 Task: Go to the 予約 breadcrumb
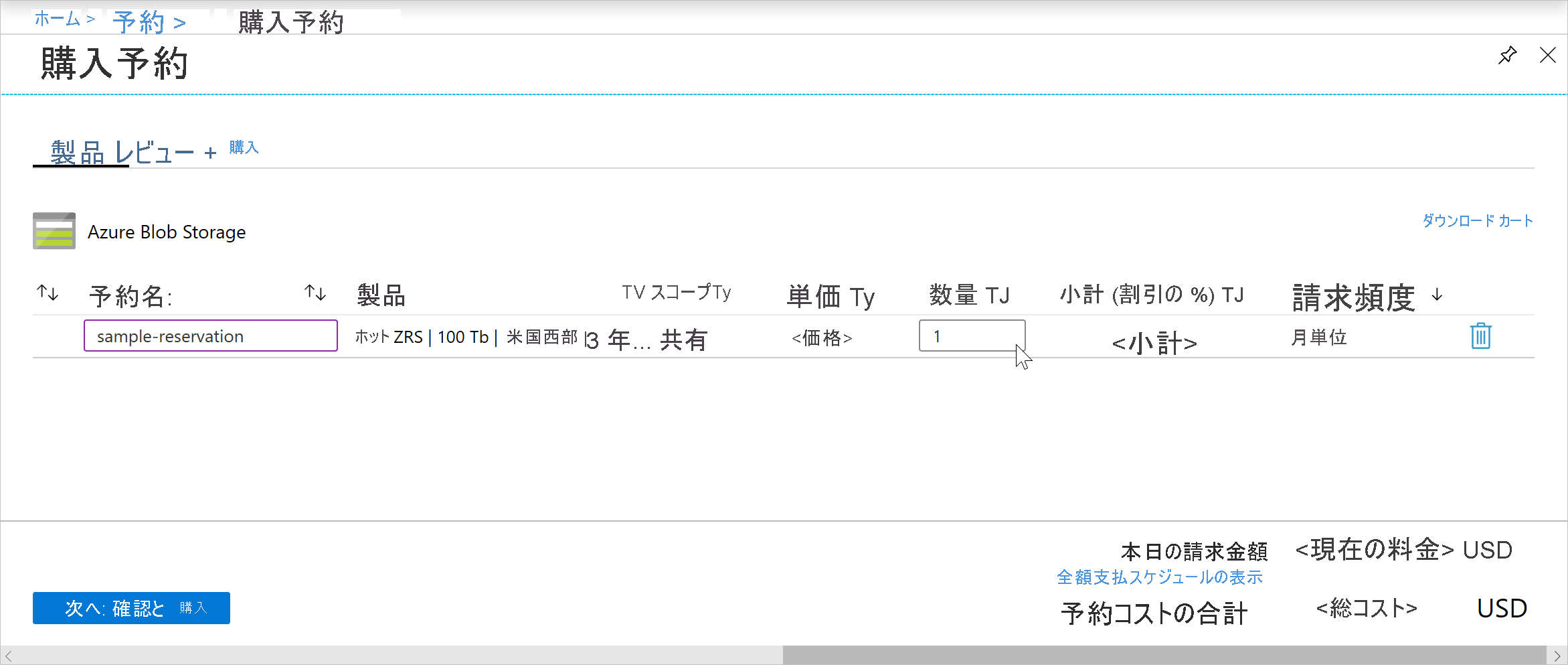coord(139,23)
